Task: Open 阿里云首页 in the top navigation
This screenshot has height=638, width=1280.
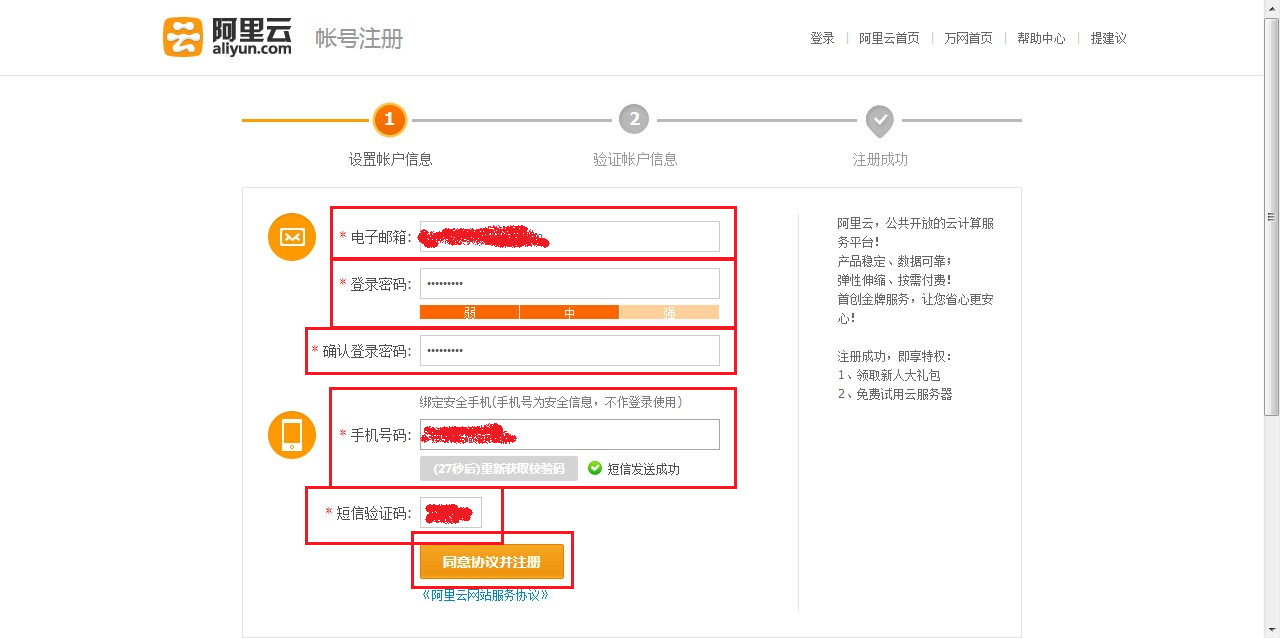Action: (x=889, y=37)
